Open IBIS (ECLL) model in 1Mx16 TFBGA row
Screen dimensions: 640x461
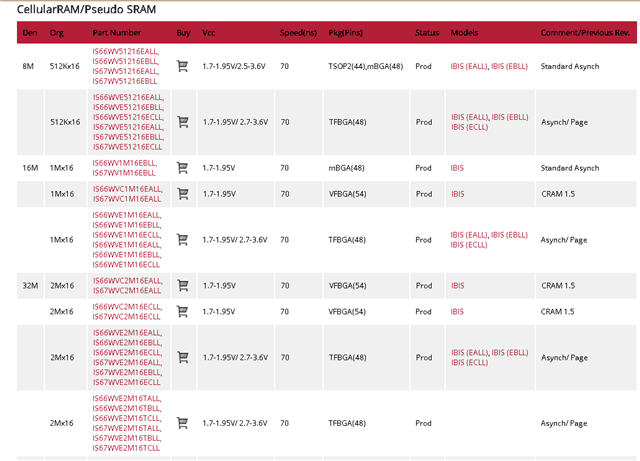[x=469, y=245]
